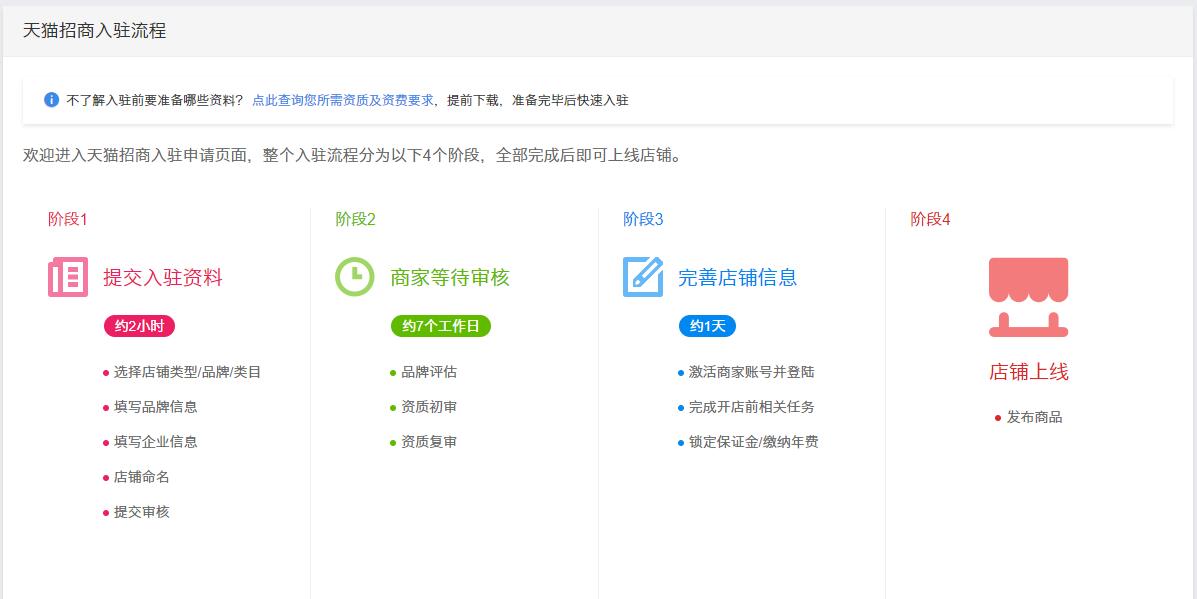This screenshot has height=599, width=1197.
Task: Select the 阶段1 label
Action: tap(67, 220)
